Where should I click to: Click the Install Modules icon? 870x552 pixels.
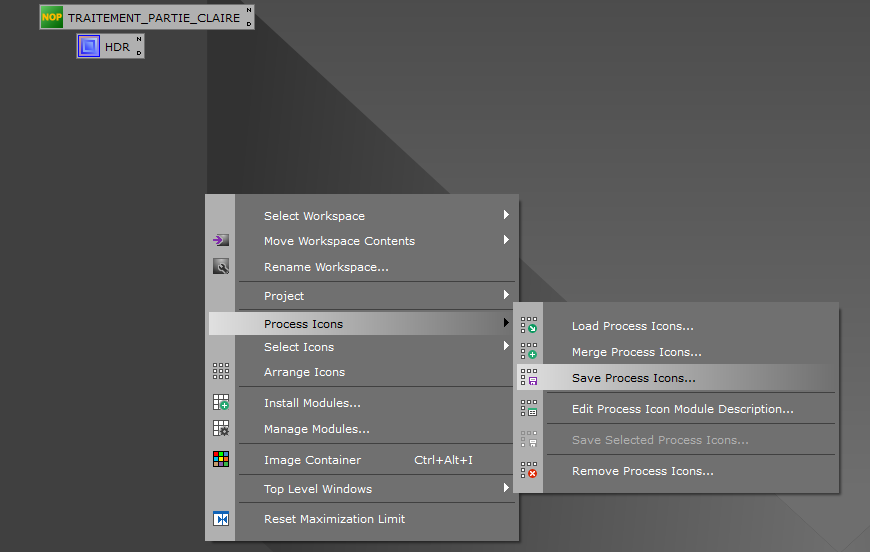point(221,402)
